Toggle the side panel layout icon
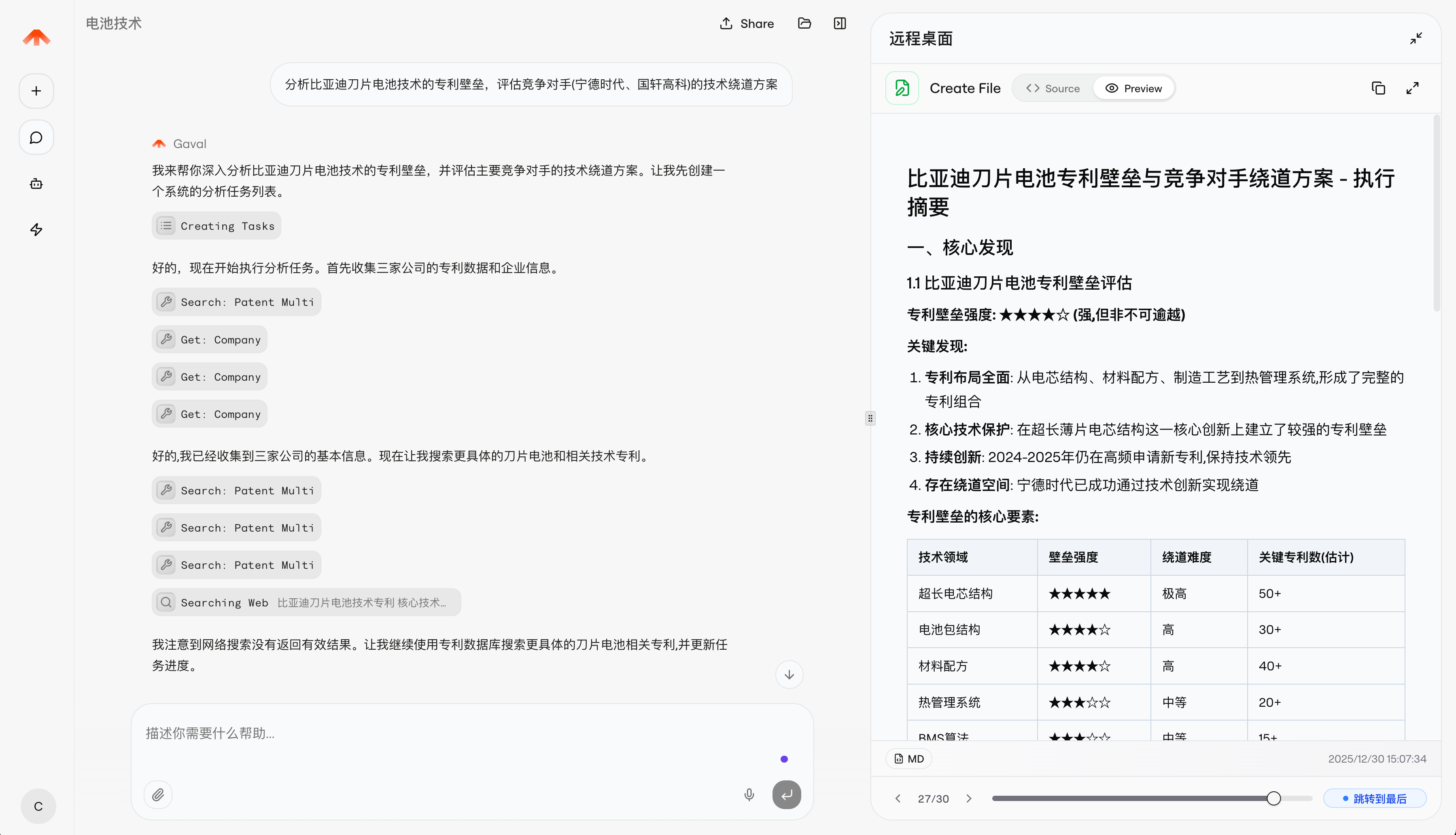1456x835 pixels. click(839, 23)
